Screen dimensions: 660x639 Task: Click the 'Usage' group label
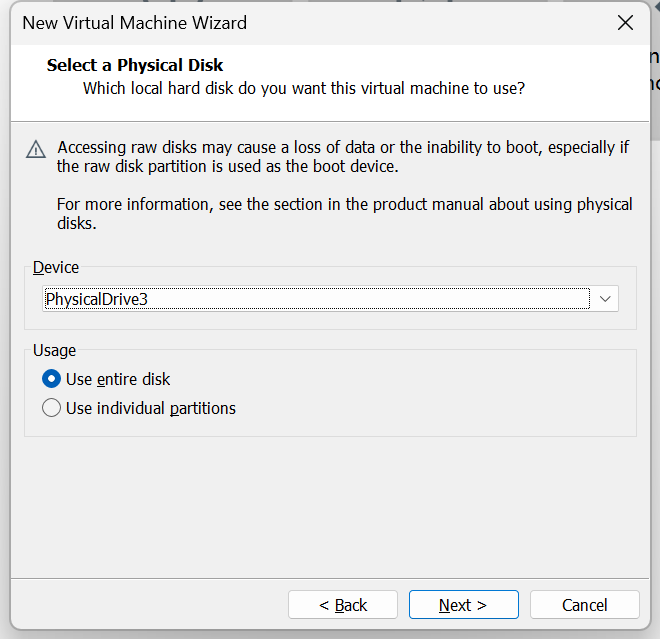(x=54, y=351)
